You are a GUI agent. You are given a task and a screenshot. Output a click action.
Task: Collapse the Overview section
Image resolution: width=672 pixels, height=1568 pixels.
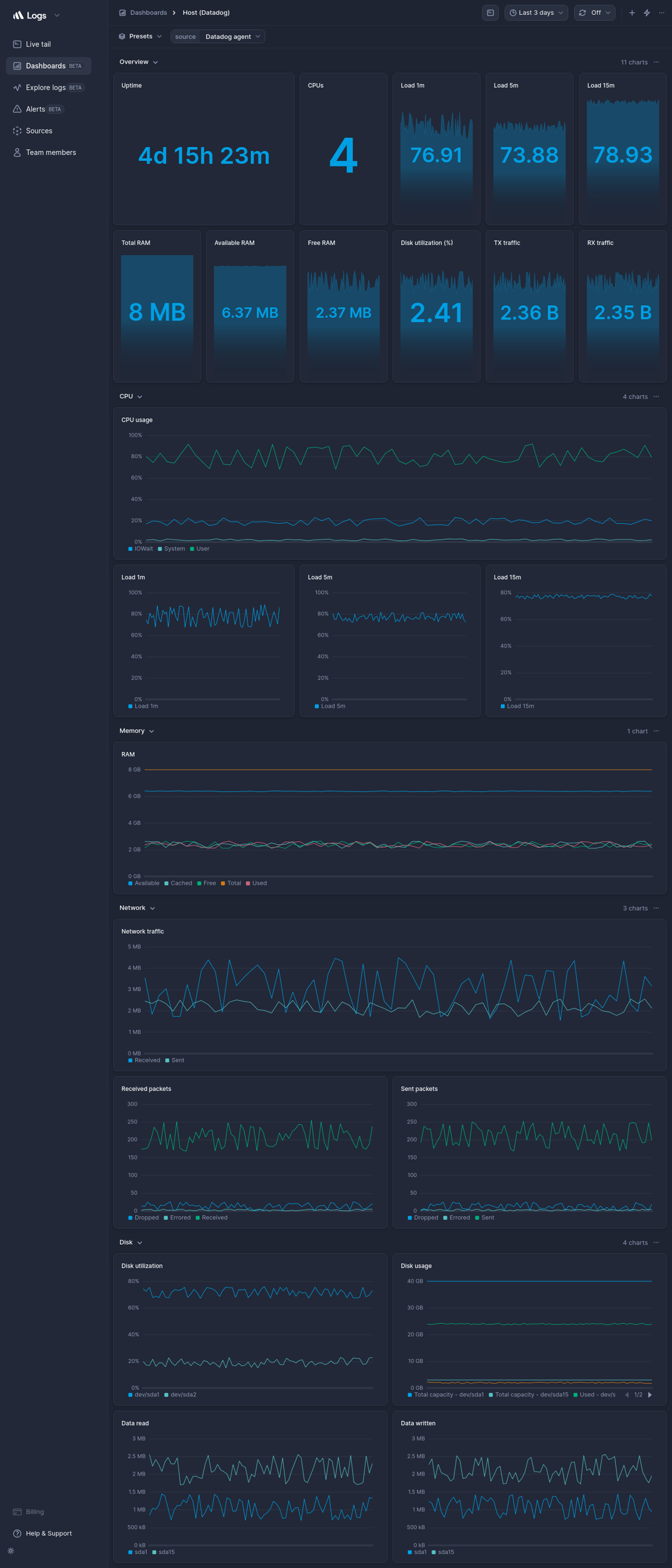click(139, 62)
